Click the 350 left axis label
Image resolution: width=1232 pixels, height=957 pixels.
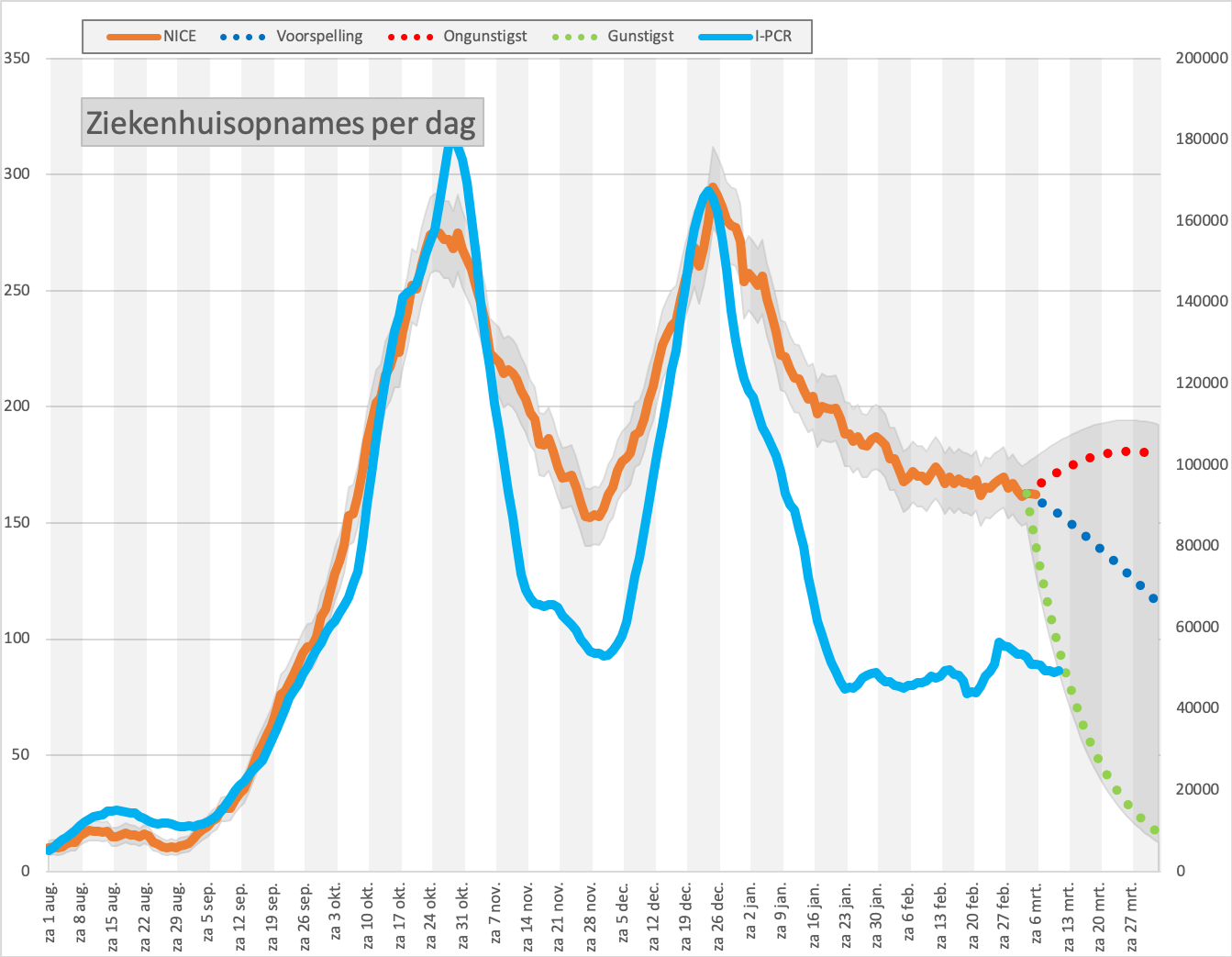coord(17,58)
